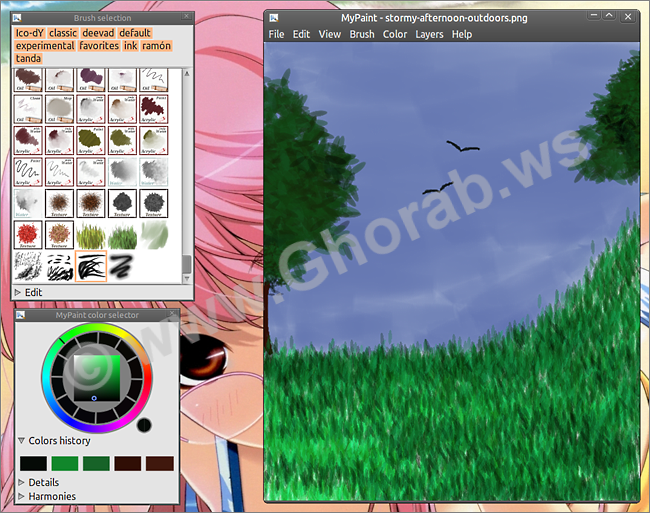650x513 pixels.
Task: Minimize the MyPaint main window
Action: point(594,16)
